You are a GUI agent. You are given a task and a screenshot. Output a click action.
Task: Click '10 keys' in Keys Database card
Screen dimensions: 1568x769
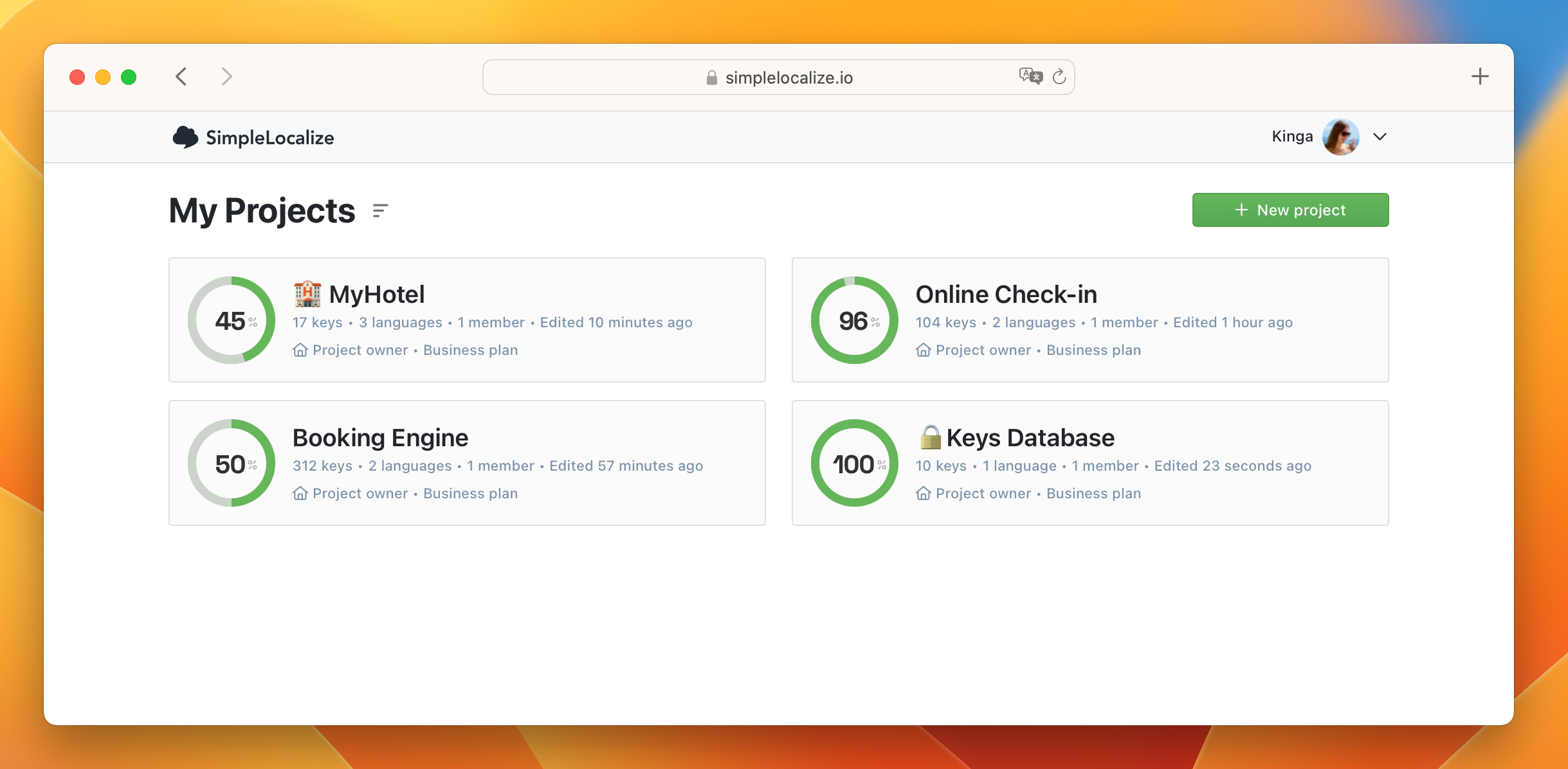[x=942, y=466]
